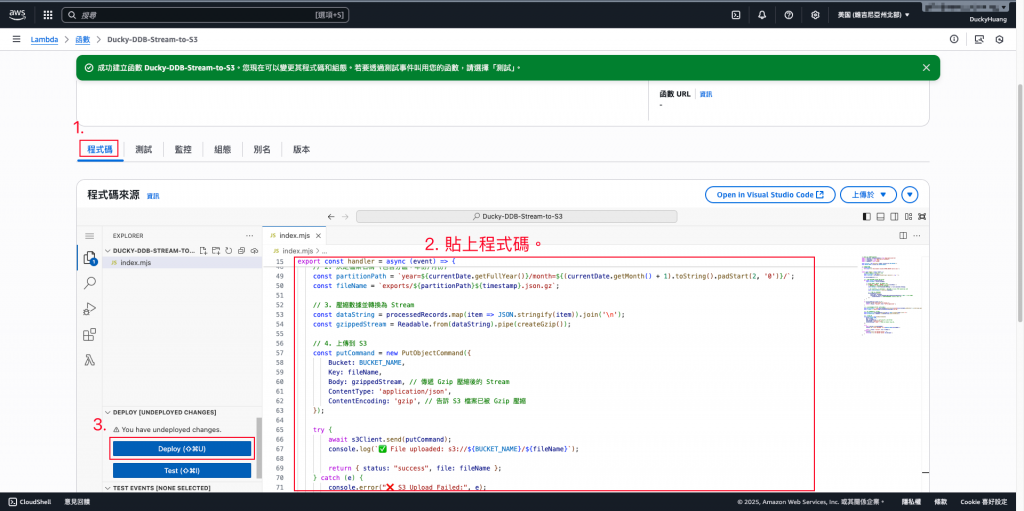This screenshot has width=1024, height=511.
Task: Open the Search view in activity bar
Action: pyautogui.click(x=89, y=283)
